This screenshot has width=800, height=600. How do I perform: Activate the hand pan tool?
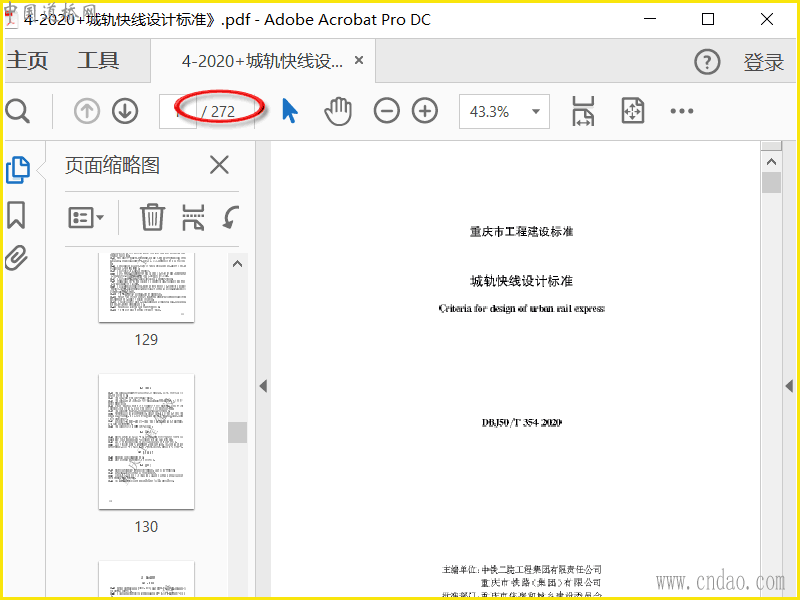pos(338,111)
